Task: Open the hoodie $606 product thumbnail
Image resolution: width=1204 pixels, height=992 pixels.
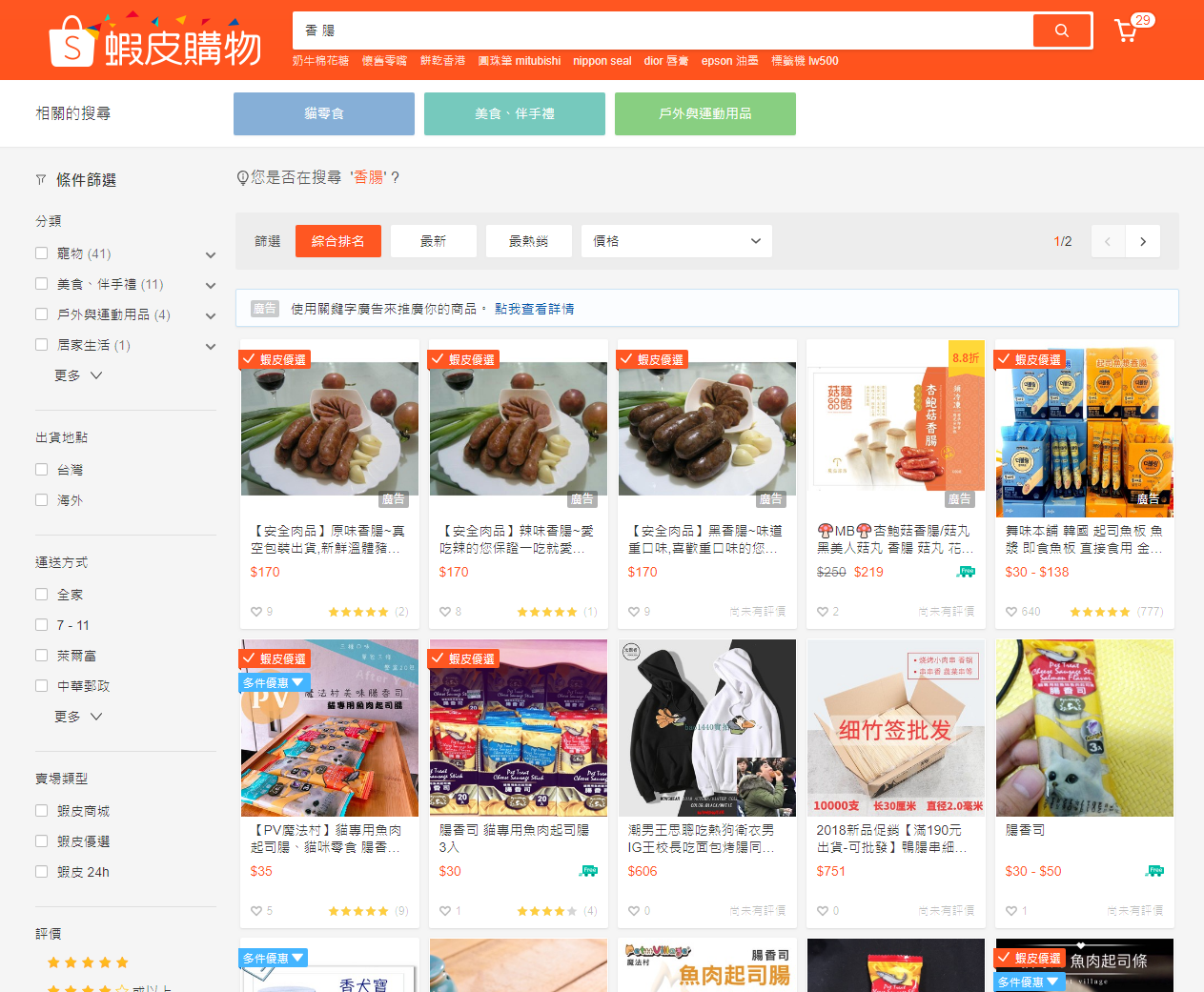Action: [707, 728]
